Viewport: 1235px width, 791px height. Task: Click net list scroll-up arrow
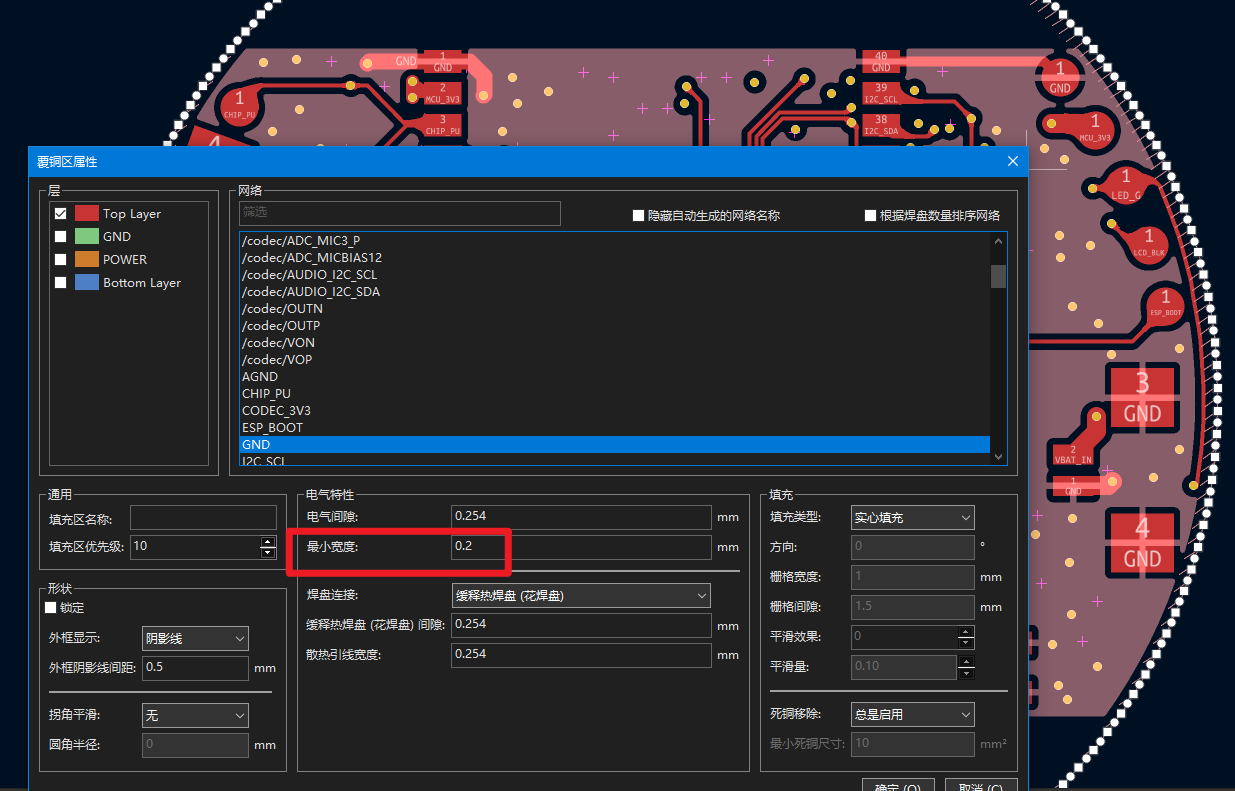tap(998, 241)
